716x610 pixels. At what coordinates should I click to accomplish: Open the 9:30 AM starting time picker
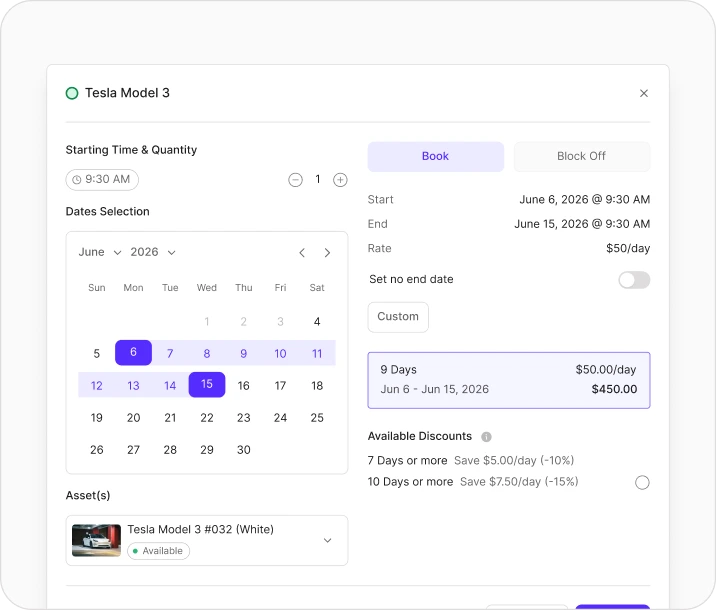tap(102, 179)
